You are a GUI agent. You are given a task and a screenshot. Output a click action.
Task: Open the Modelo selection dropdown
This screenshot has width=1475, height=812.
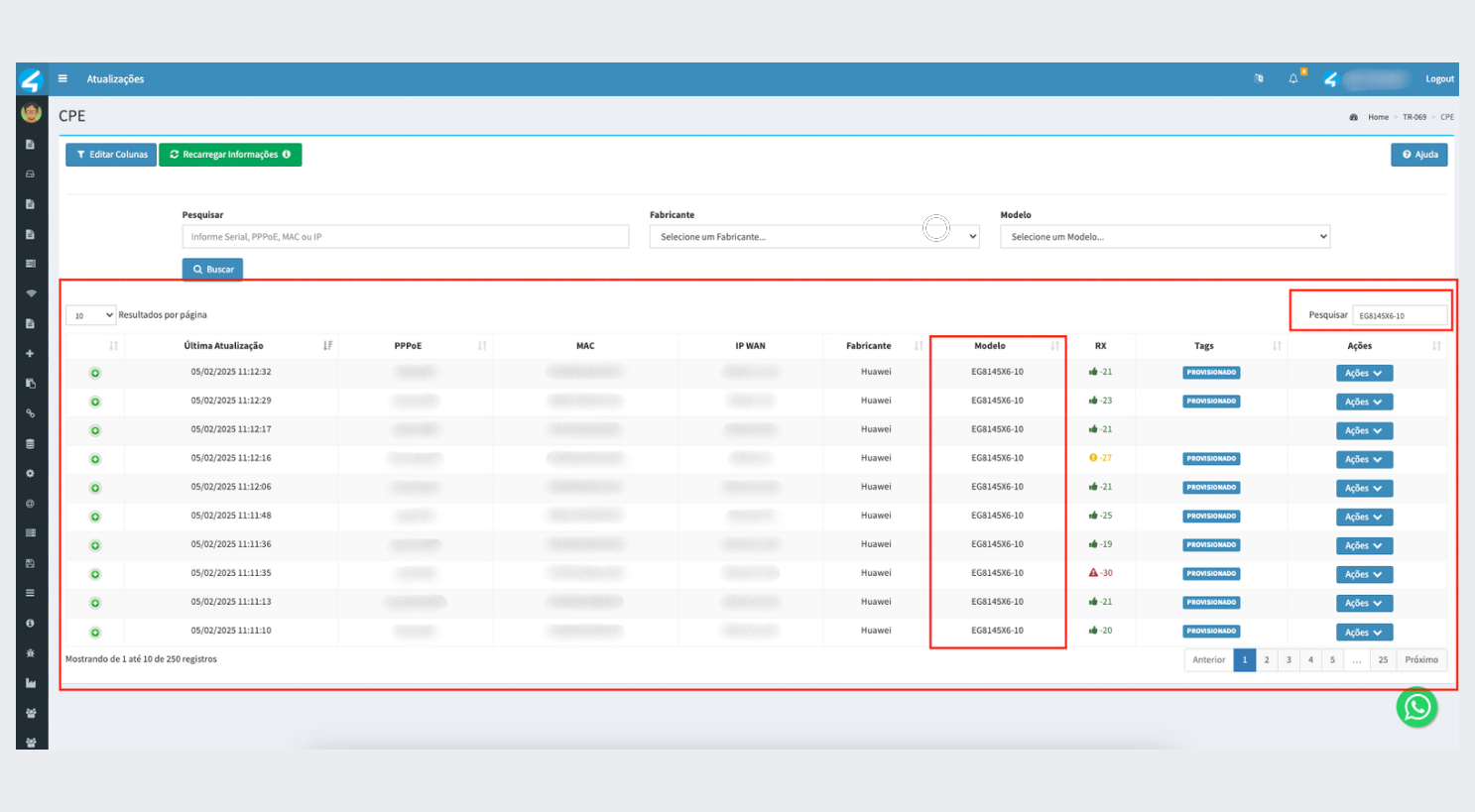[x=1165, y=237]
